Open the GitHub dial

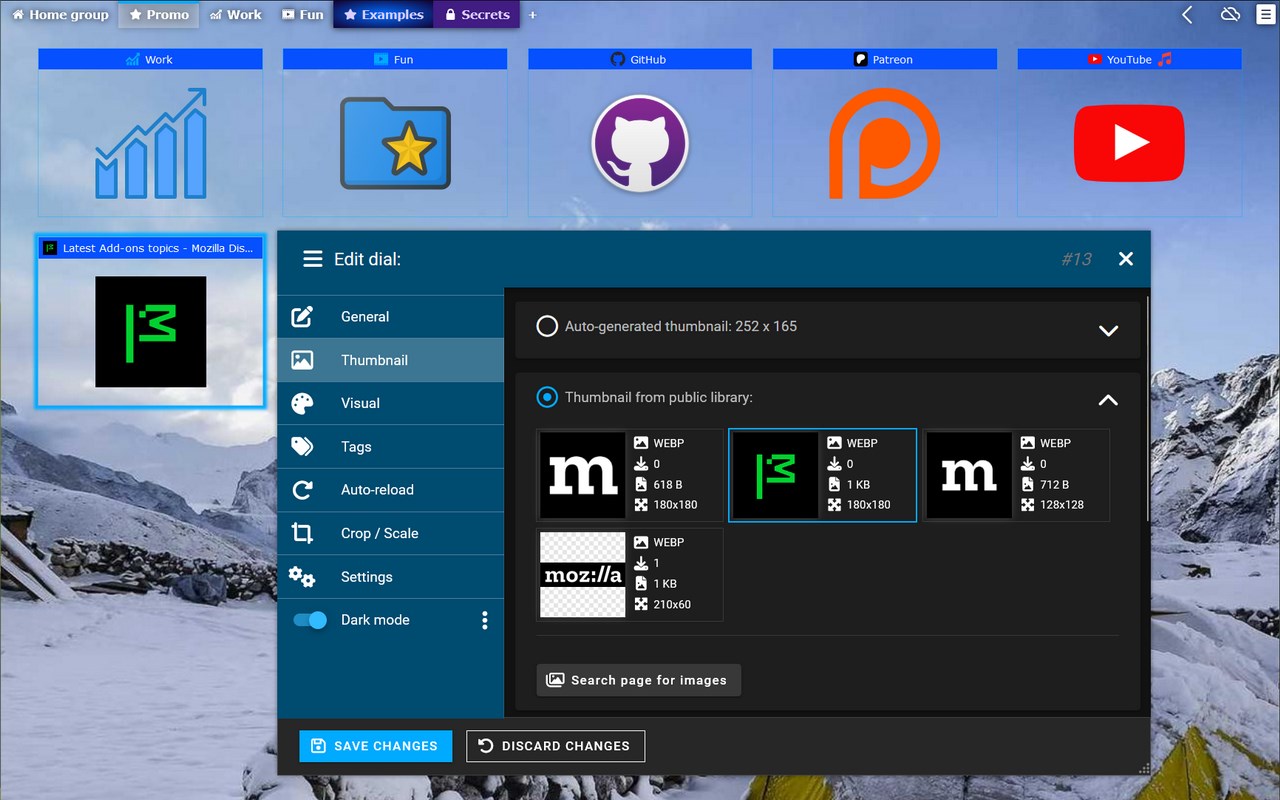[x=640, y=133]
